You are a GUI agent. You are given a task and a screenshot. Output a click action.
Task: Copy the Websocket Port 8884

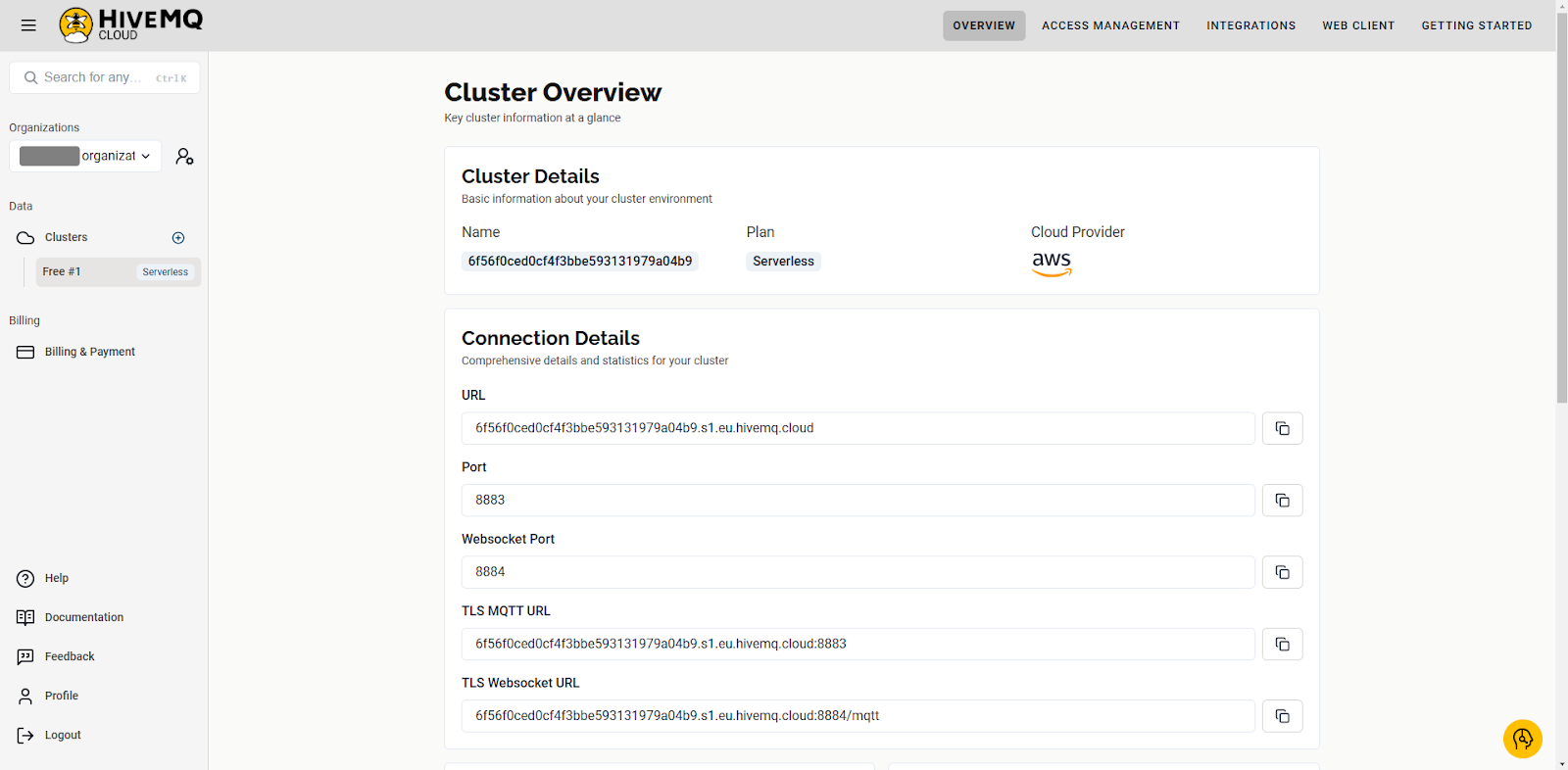click(1282, 572)
